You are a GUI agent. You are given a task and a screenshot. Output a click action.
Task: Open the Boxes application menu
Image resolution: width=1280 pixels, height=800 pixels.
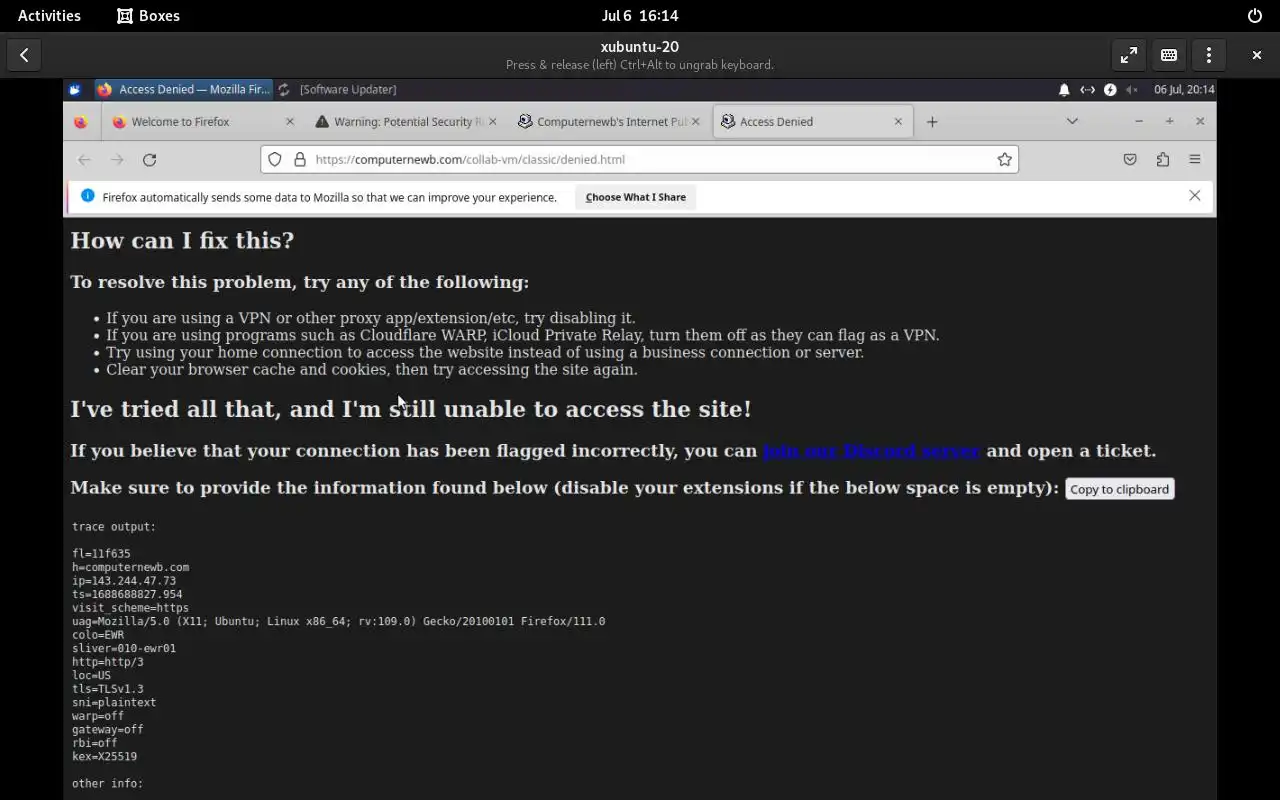pyautogui.click(x=148, y=15)
